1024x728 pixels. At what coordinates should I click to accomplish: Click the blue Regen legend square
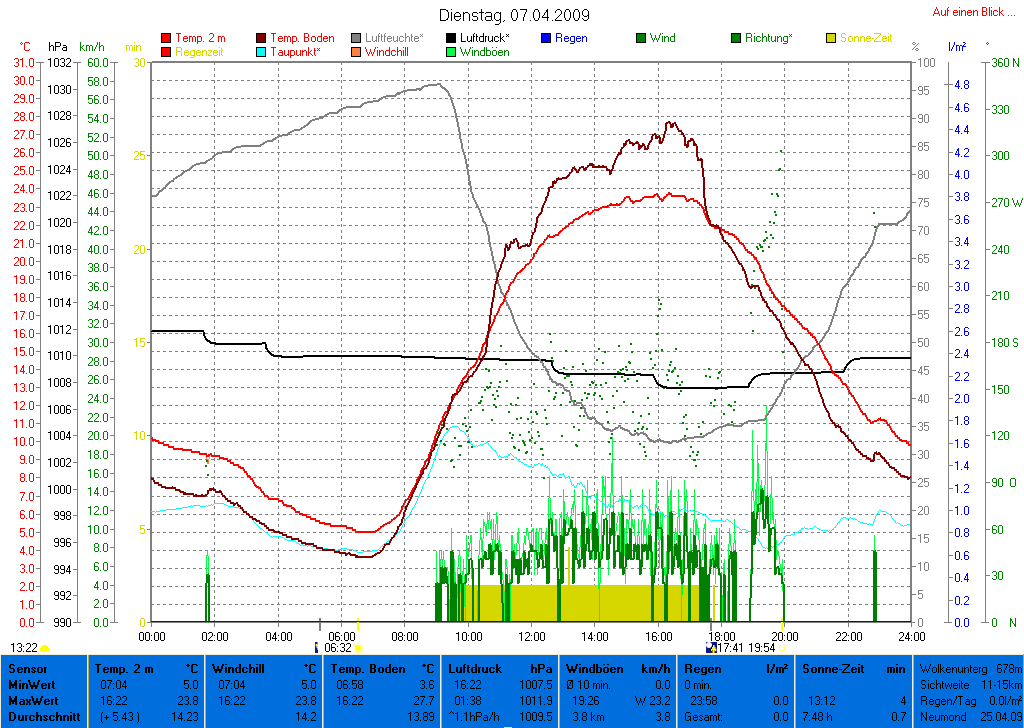(x=546, y=38)
